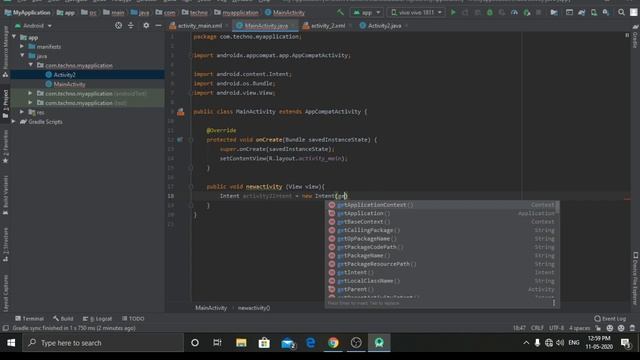Viewport: 640px width, 360px height.
Task: Open Android Studio taskbar icon
Action: click(x=379, y=343)
